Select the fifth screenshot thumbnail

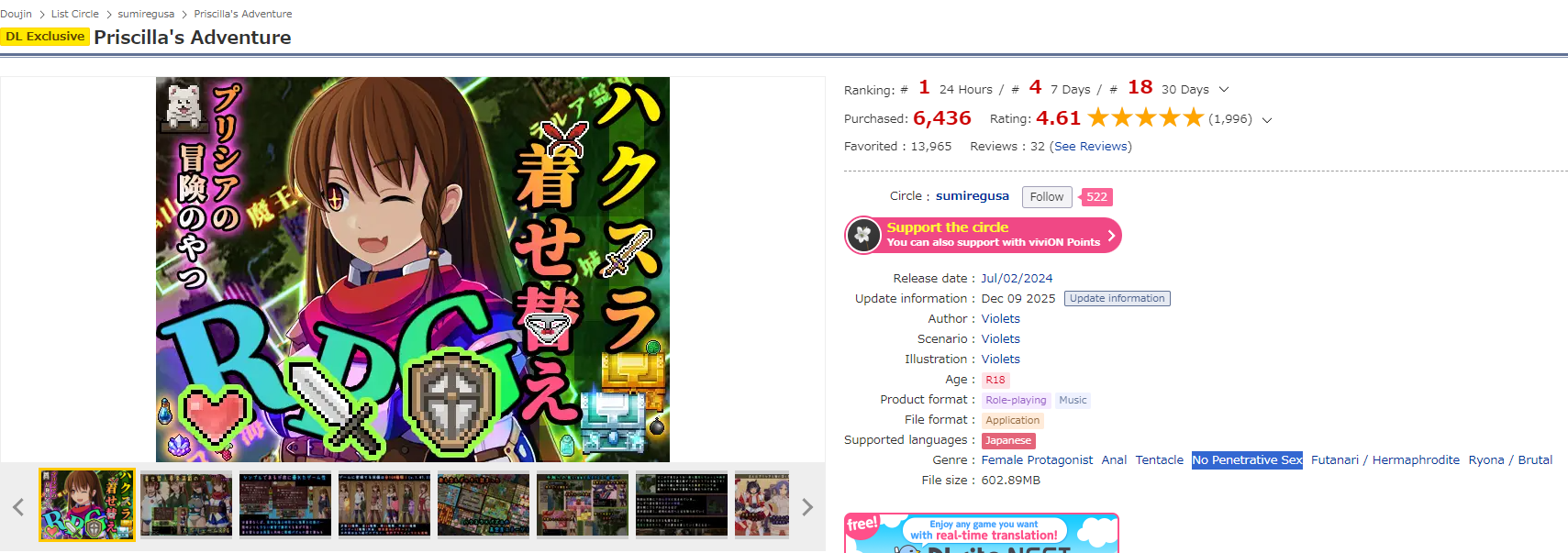484,504
